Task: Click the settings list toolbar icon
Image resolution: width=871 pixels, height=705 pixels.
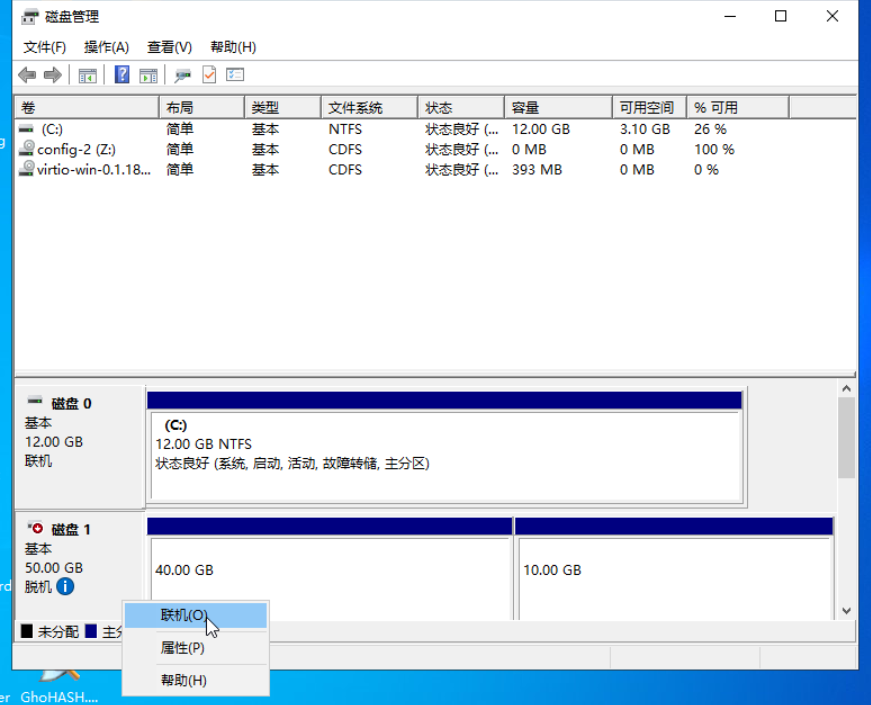Action: (236, 75)
